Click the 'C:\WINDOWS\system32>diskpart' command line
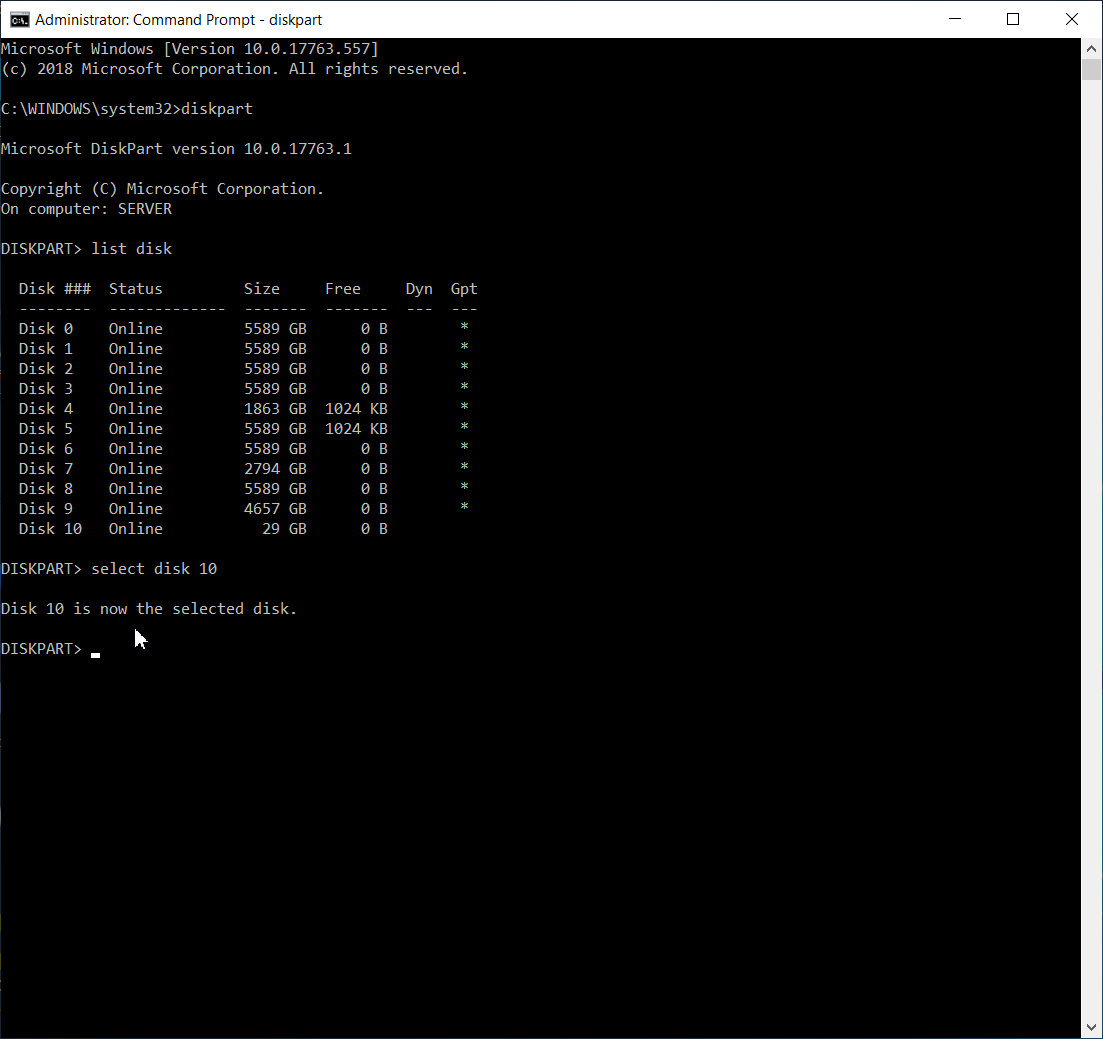This screenshot has height=1039, width=1103. 127,109
